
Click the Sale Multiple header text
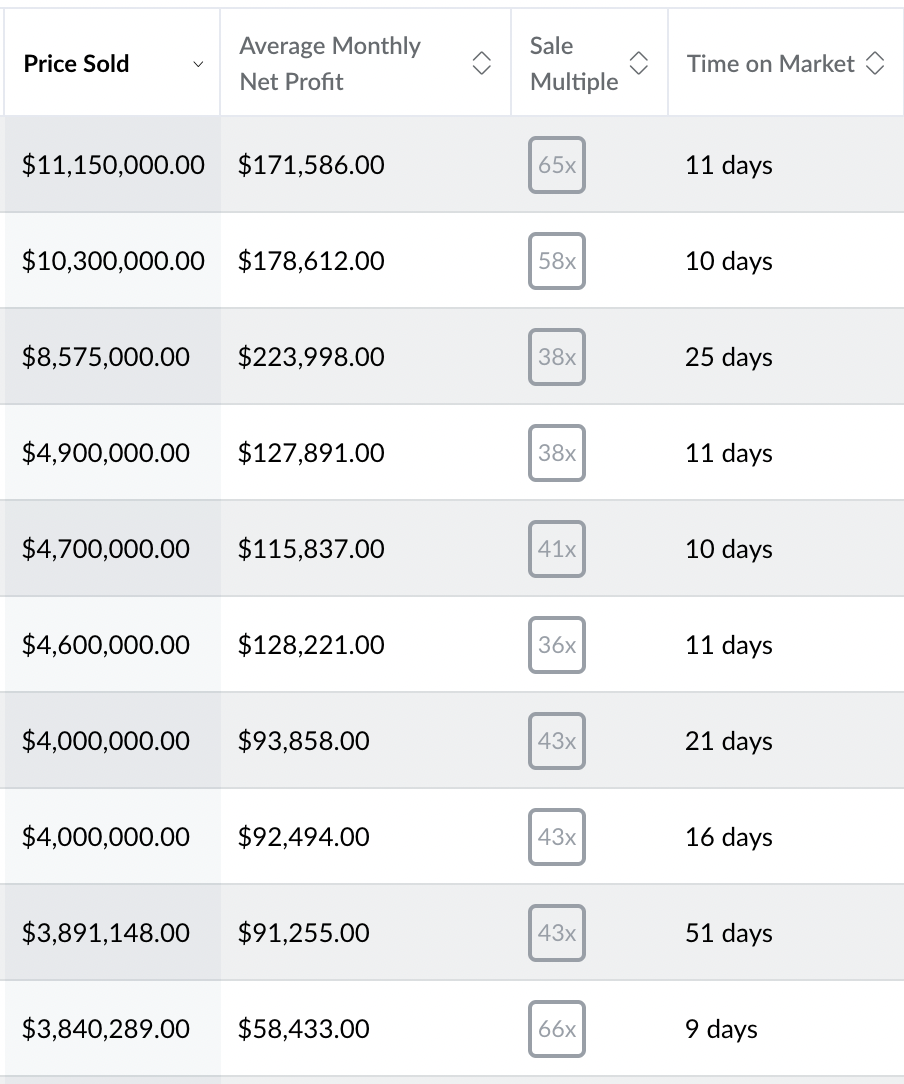pyautogui.click(x=574, y=64)
